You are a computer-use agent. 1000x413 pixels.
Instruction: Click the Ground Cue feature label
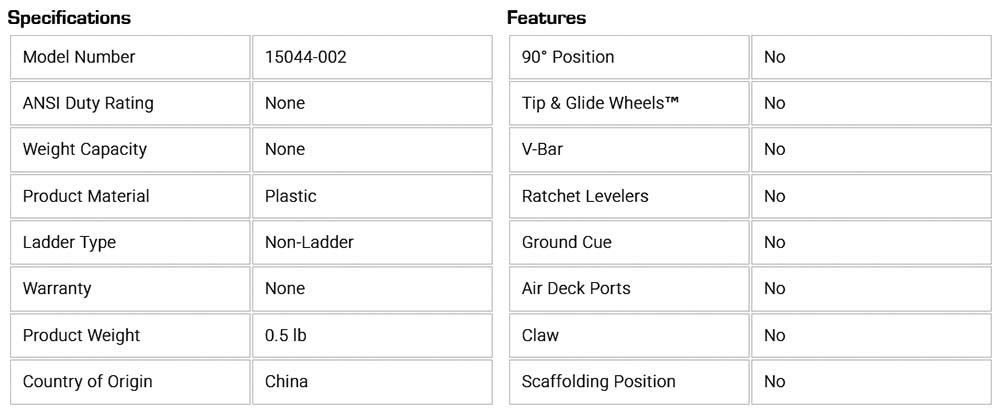click(567, 242)
